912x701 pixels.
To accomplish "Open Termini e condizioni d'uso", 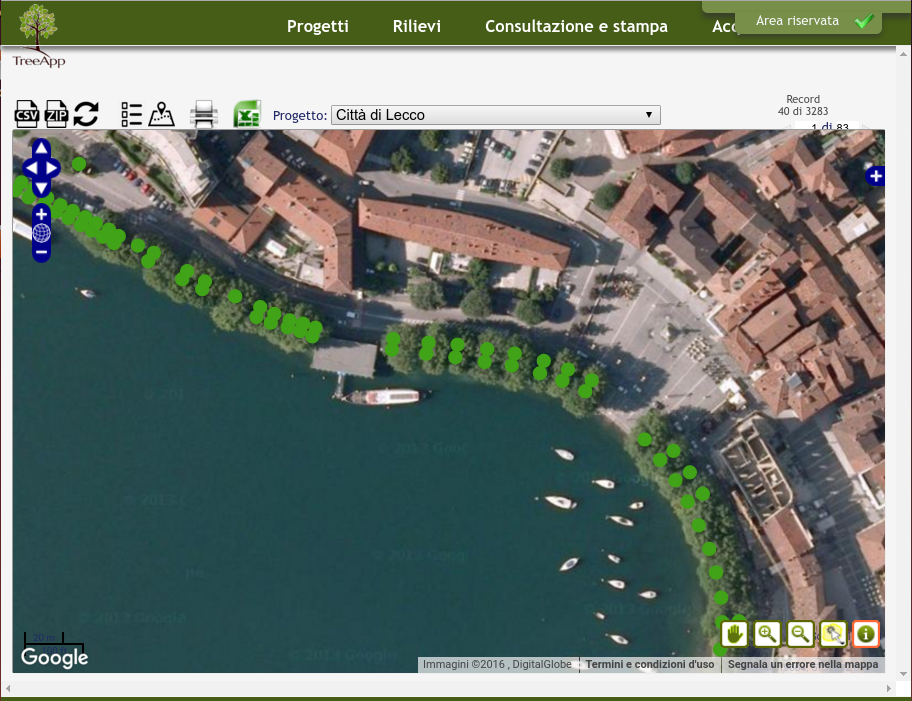I will (x=649, y=664).
